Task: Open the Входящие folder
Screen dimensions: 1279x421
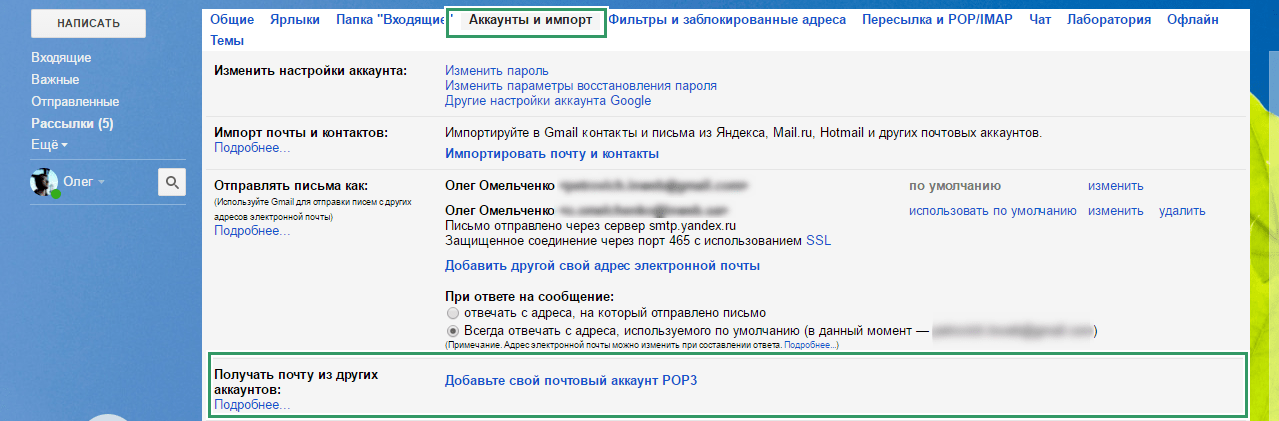Action: (x=61, y=57)
